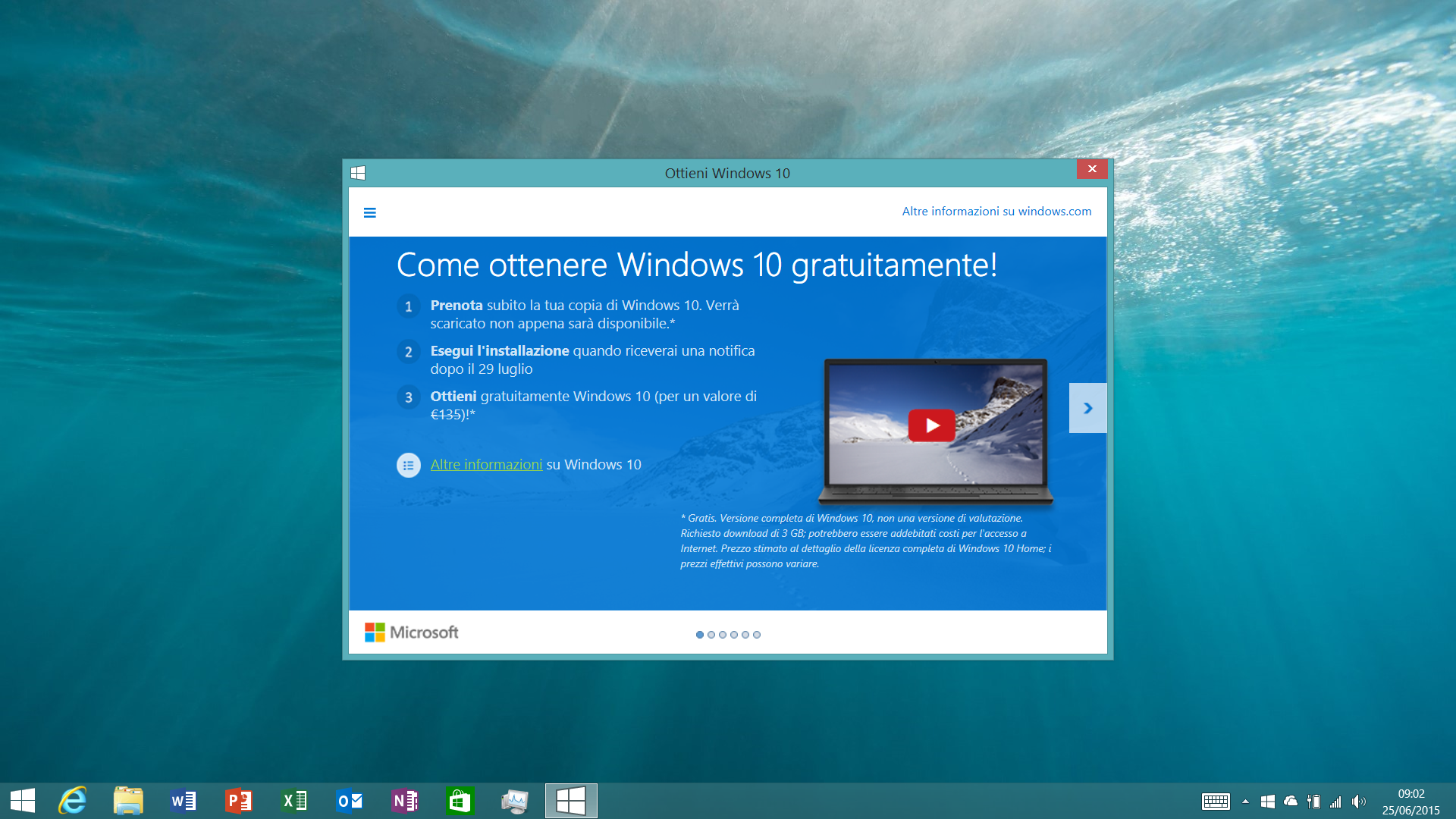Click the active Get Windows 10 taskbar button
Screen dimensions: 1456x819
pos(571,801)
